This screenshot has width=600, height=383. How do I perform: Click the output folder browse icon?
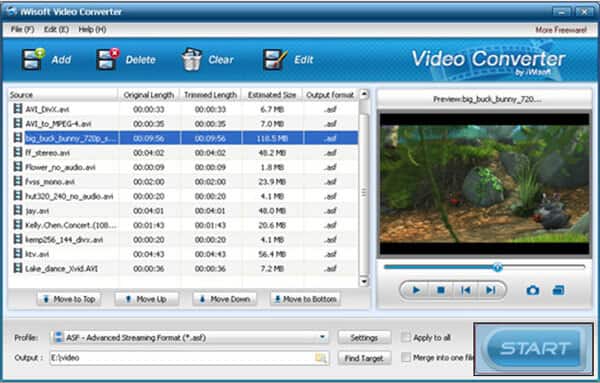pos(321,358)
